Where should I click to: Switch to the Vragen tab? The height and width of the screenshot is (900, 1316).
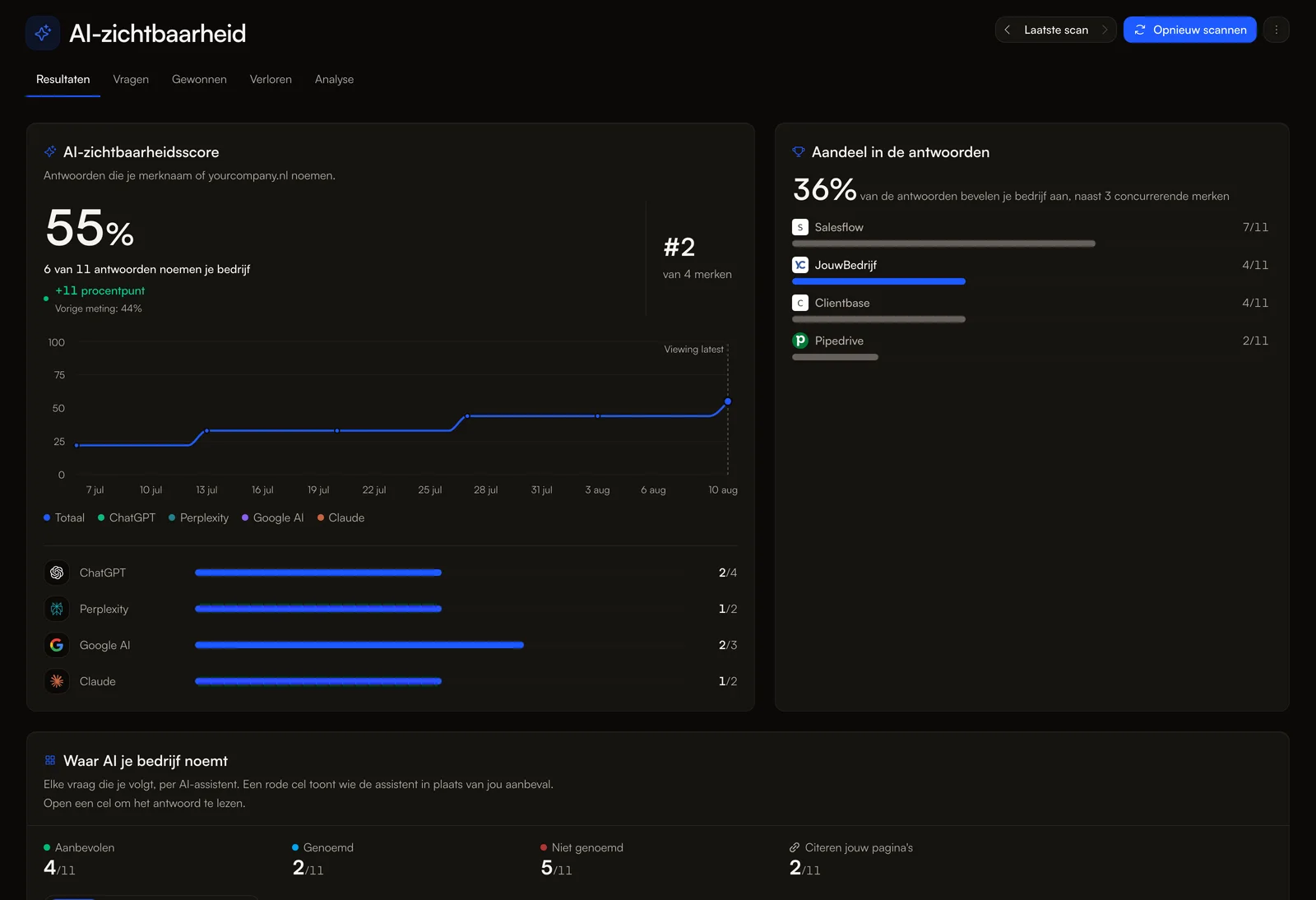(x=131, y=79)
